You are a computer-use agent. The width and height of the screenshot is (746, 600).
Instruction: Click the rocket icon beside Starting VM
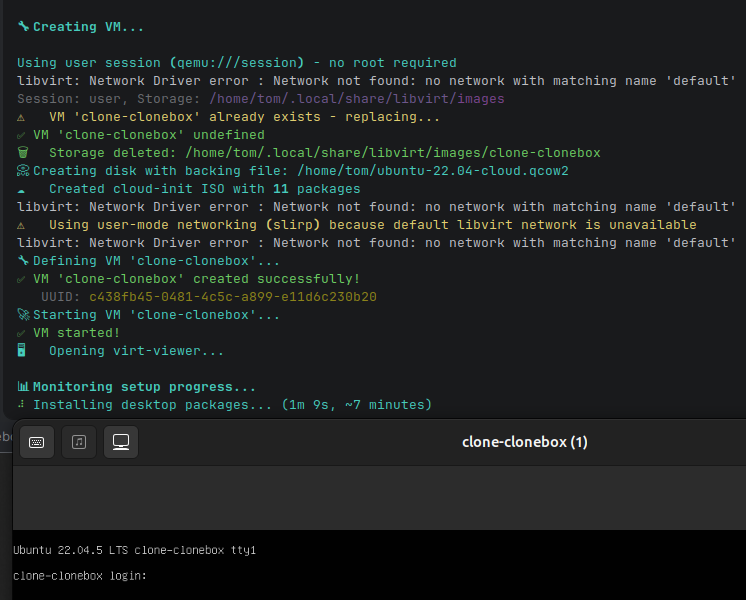pyautogui.click(x=23, y=315)
